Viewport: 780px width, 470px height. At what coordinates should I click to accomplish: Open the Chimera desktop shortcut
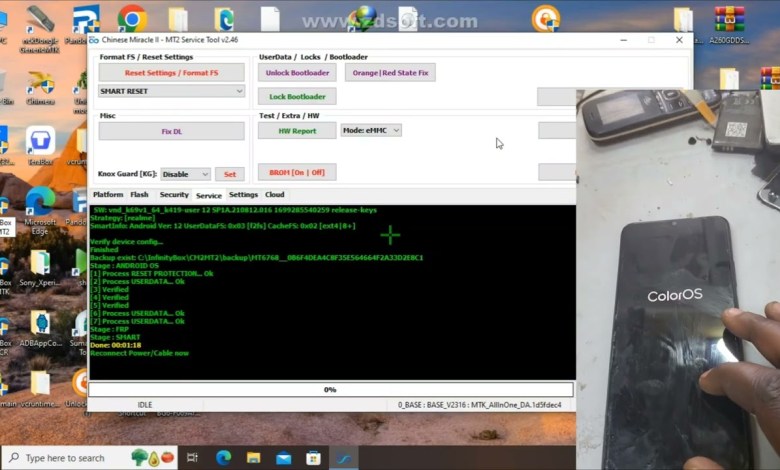(40, 88)
